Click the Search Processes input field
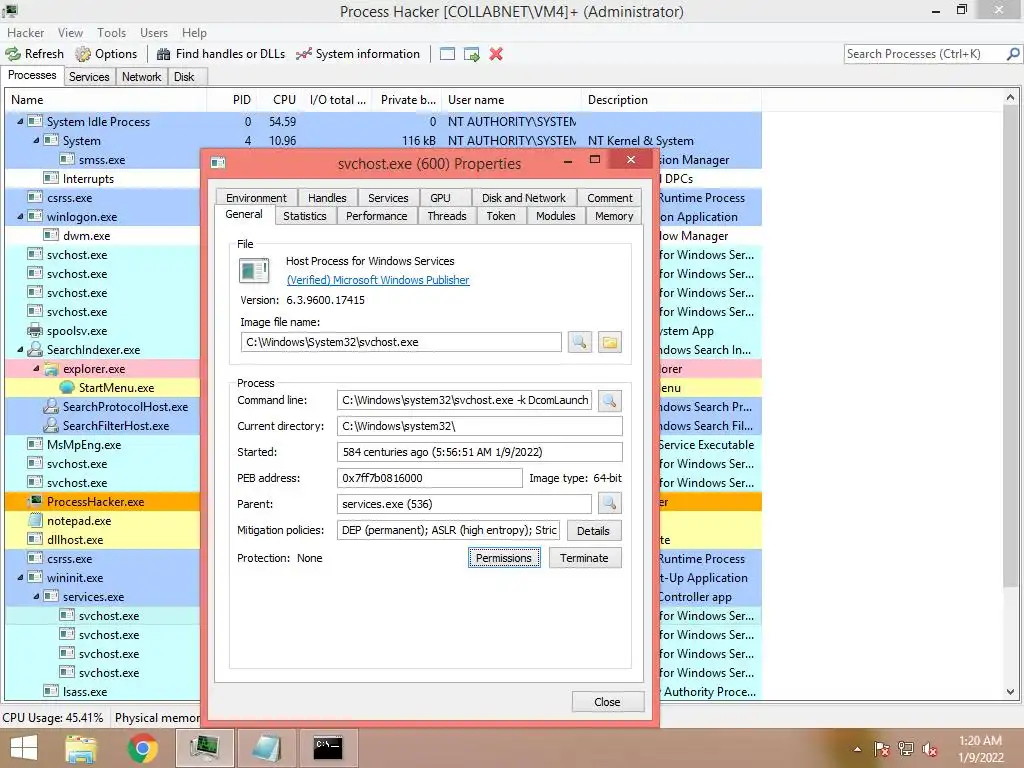The width and height of the screenshot is (1024, 768). click(x=923, y=54)
